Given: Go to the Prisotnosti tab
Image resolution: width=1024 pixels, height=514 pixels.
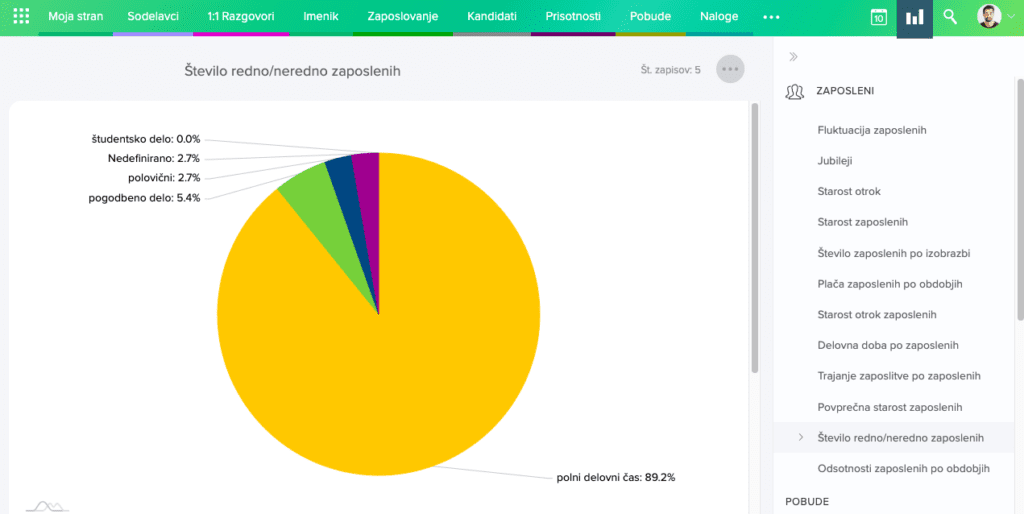Looking at the screenshot, I should click(573, 17).
